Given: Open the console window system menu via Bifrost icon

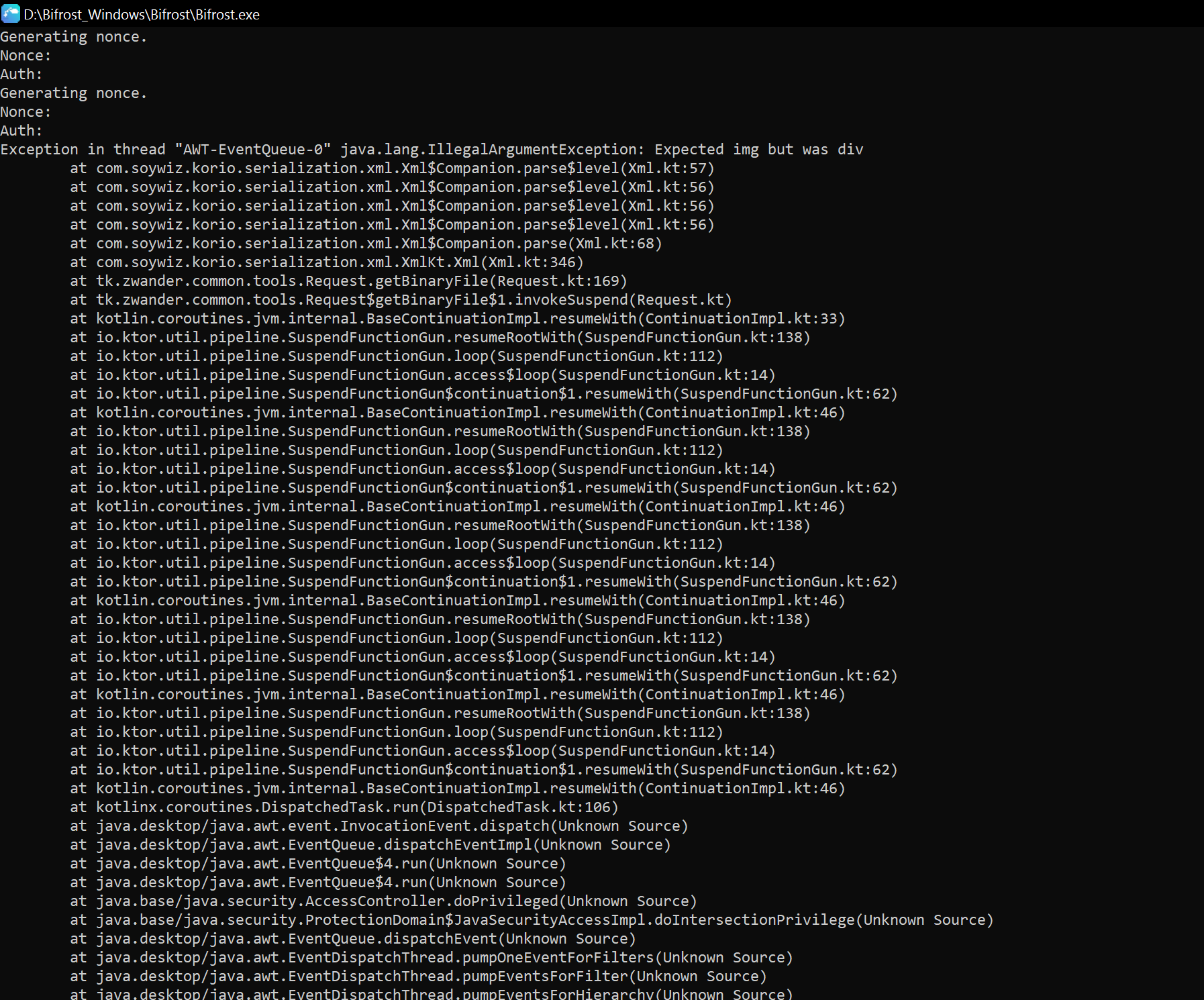Looking at the screenshot, I should click(10, 13).
